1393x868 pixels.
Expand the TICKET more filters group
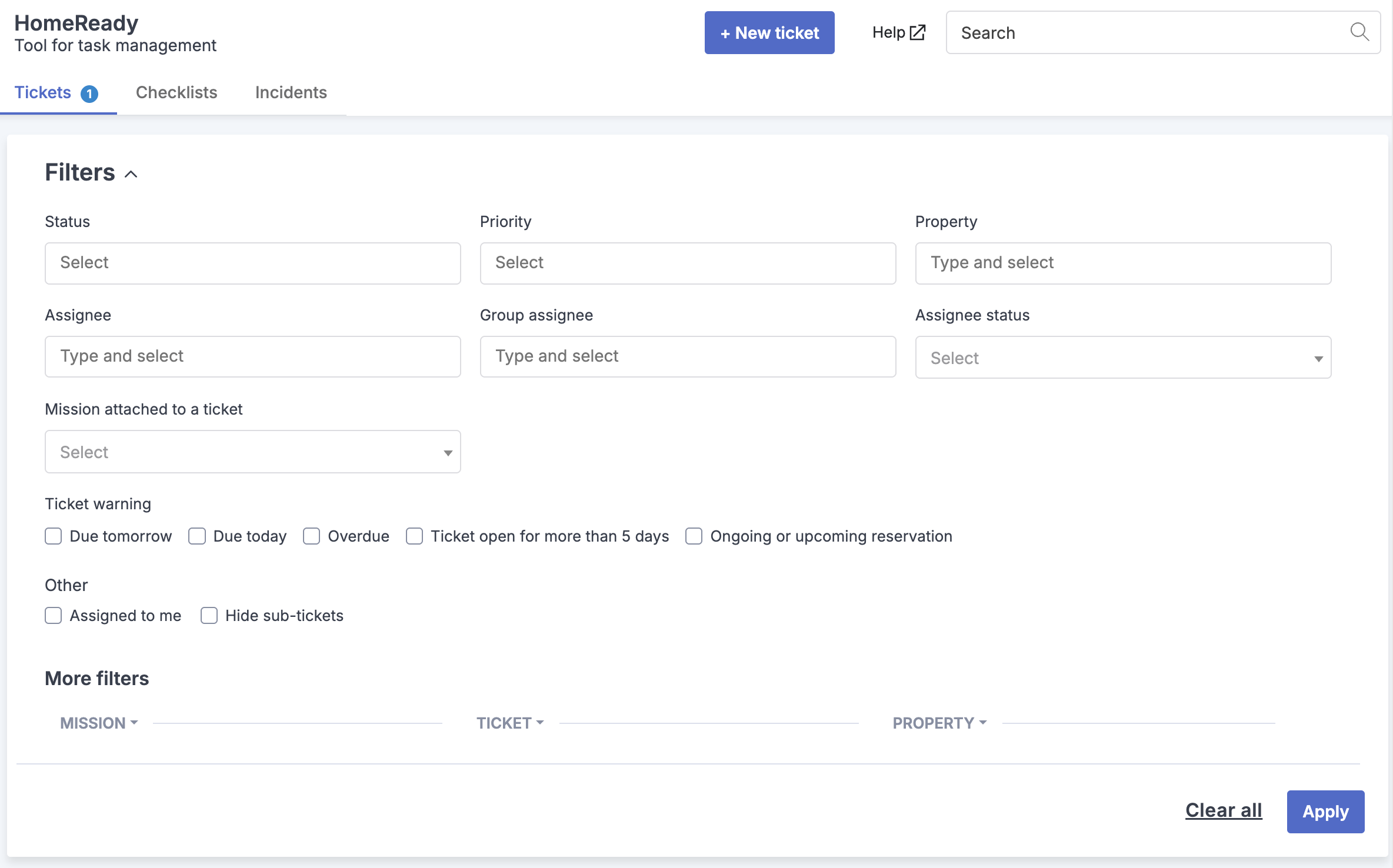tap(510, 723)
